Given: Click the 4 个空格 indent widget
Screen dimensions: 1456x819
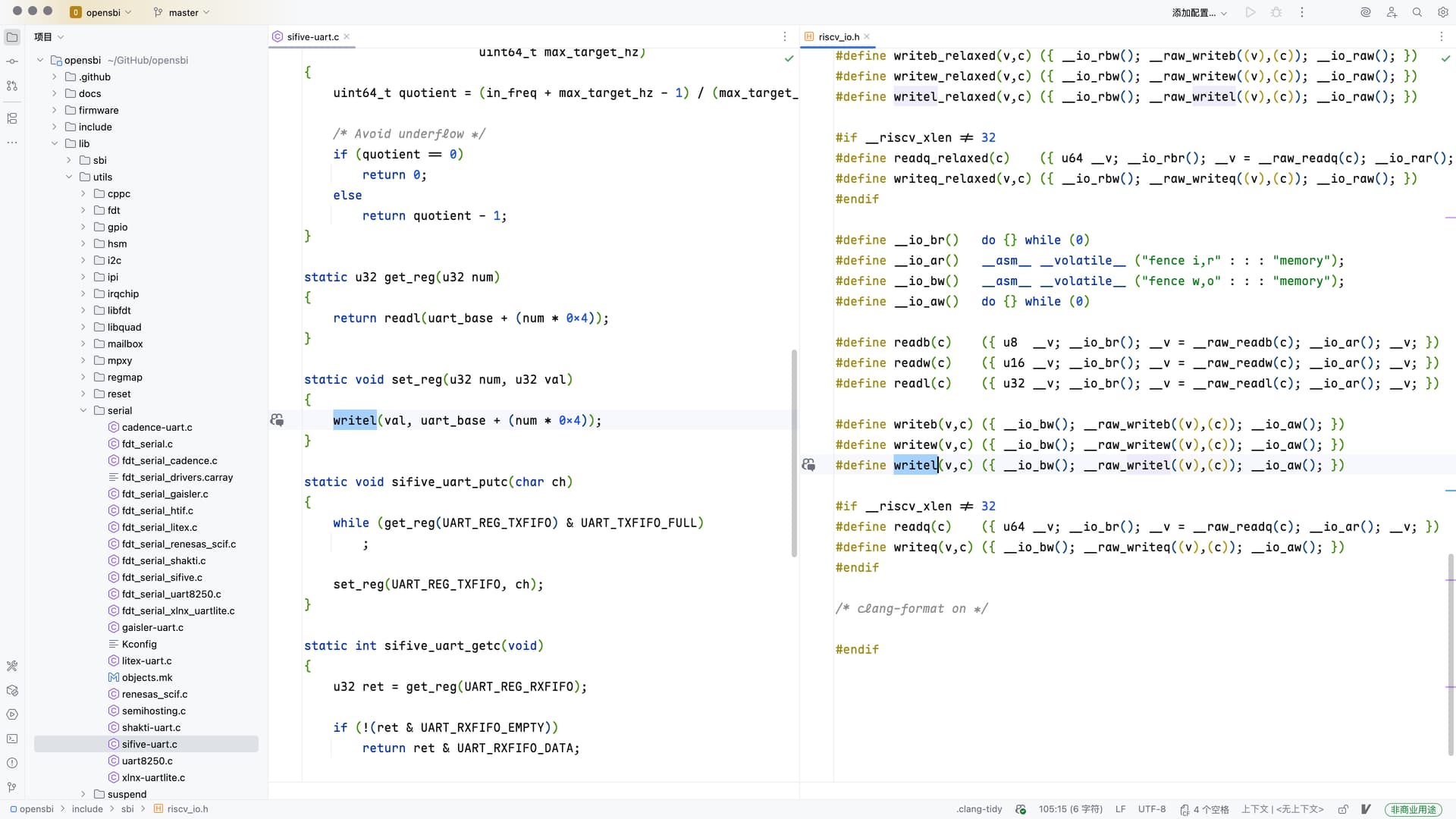Looking at the screenshot, I should pyautogui.click(x=1204, y=809).
